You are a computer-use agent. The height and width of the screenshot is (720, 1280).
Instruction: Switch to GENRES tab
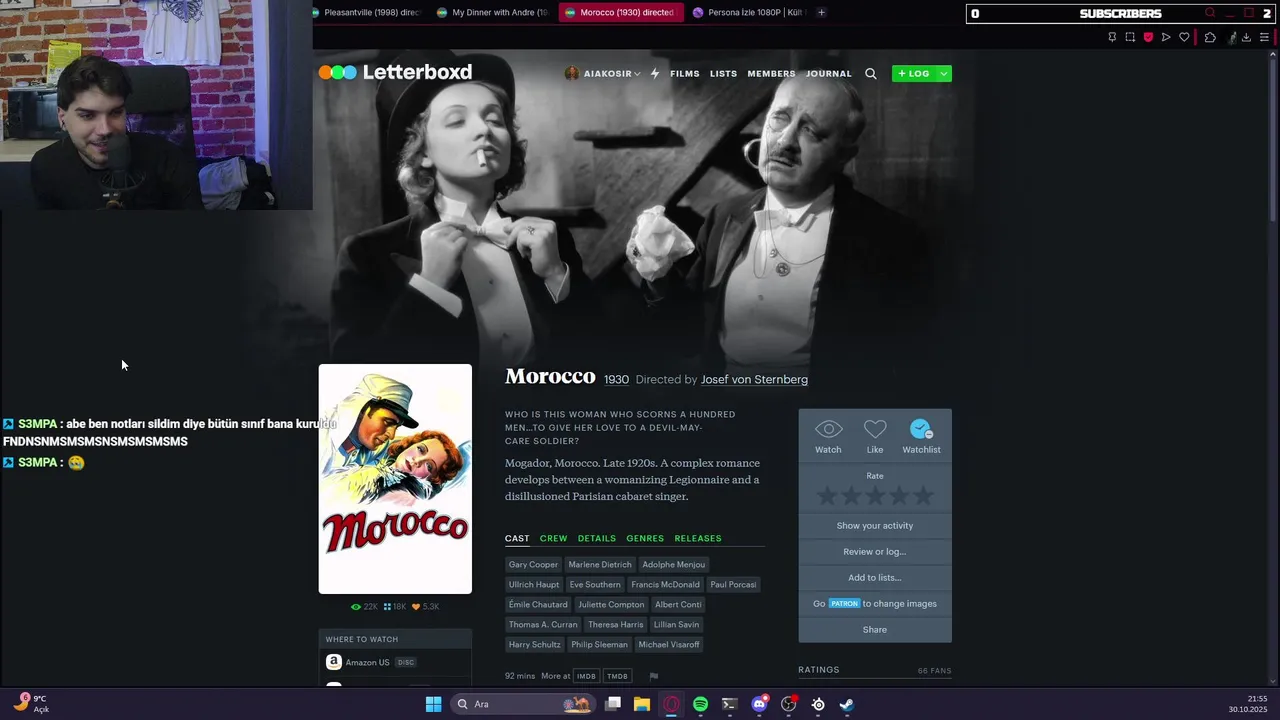click(x=645, y=538)
